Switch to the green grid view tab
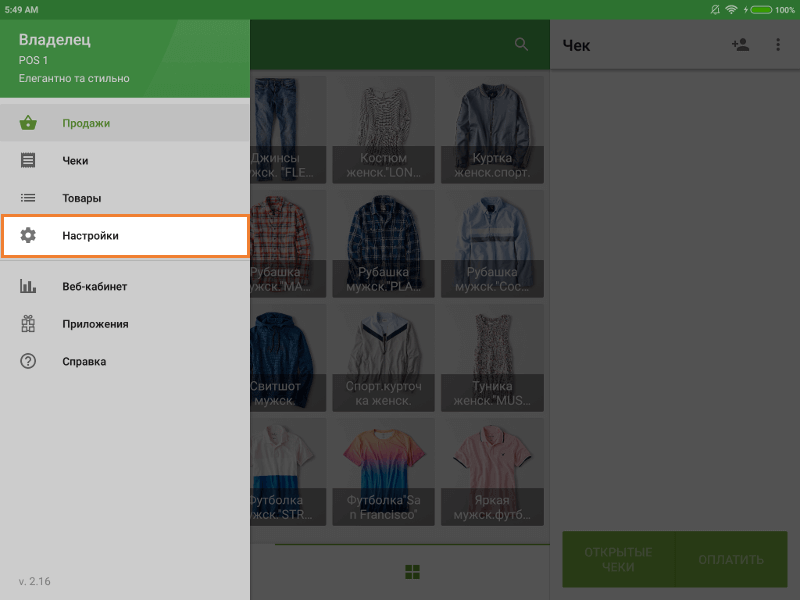The height and width of the screenshot is (600, 800). point(411,572)
